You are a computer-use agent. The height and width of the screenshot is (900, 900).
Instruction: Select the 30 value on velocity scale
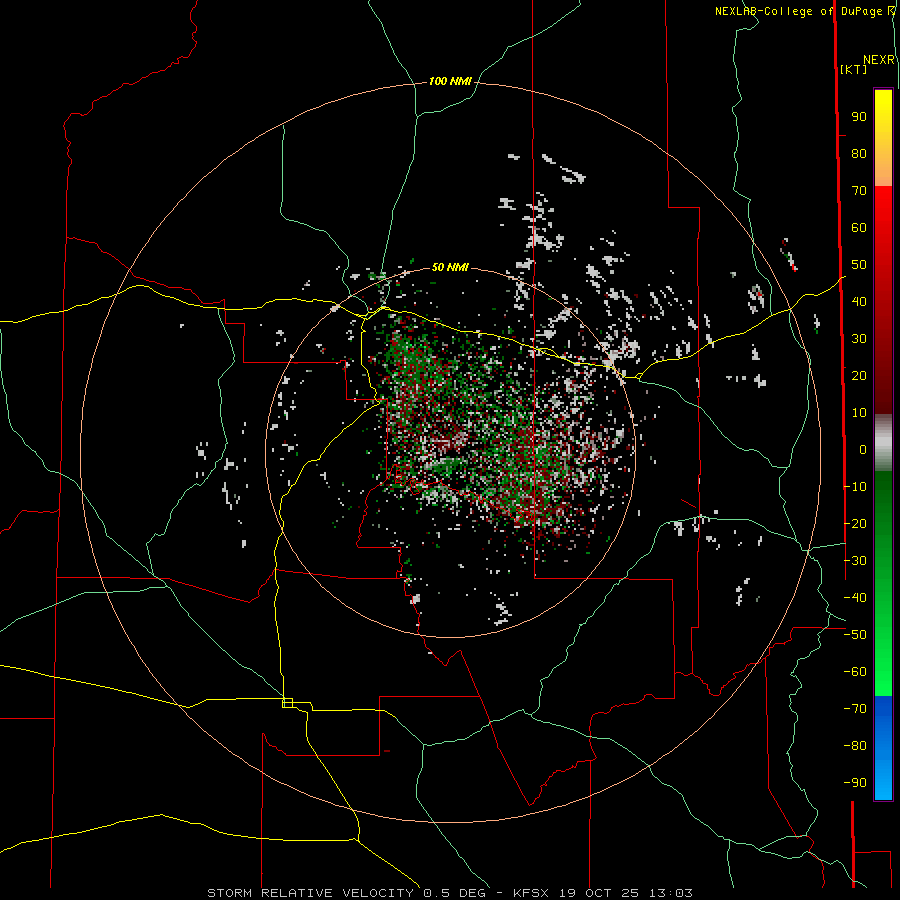(859, 339)
